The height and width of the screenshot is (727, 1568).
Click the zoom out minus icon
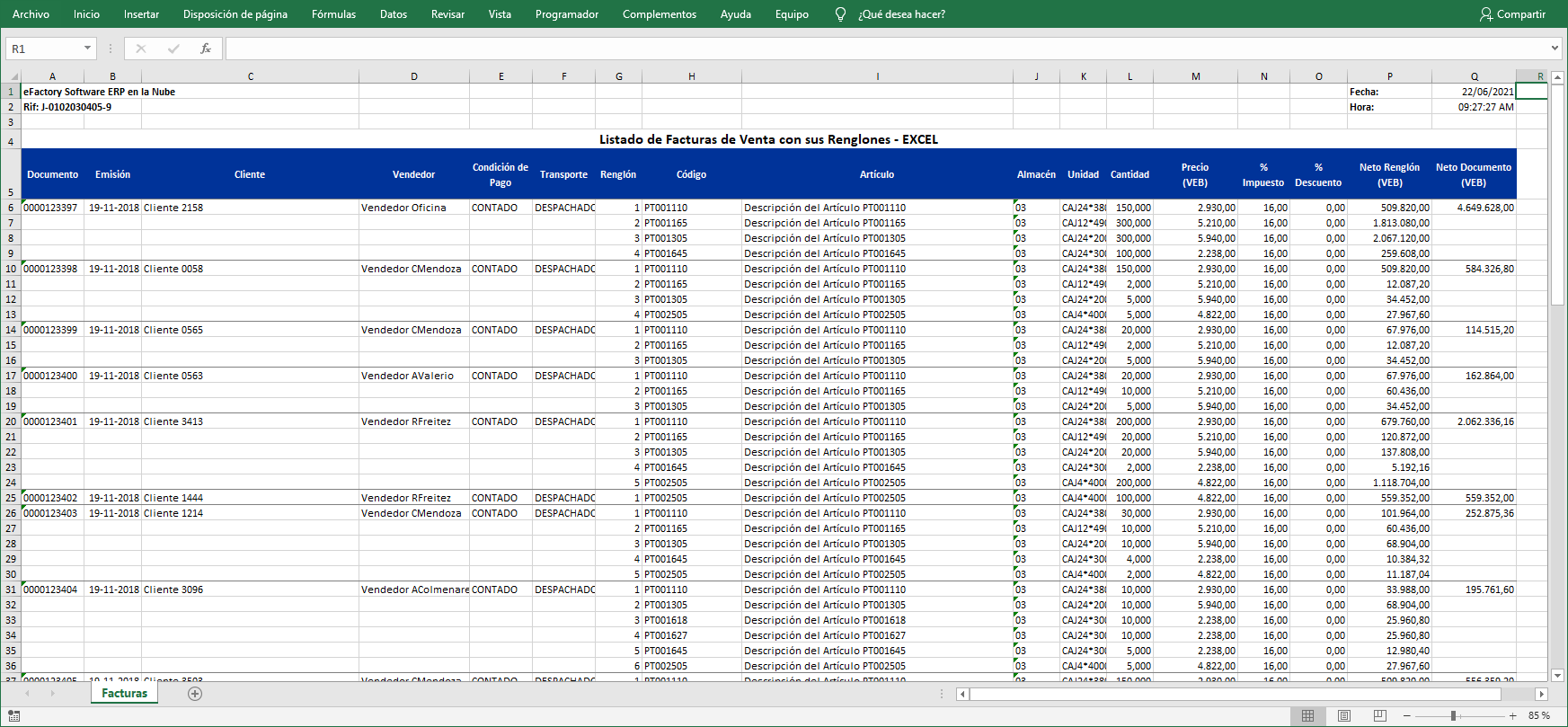click(1407, 715)
